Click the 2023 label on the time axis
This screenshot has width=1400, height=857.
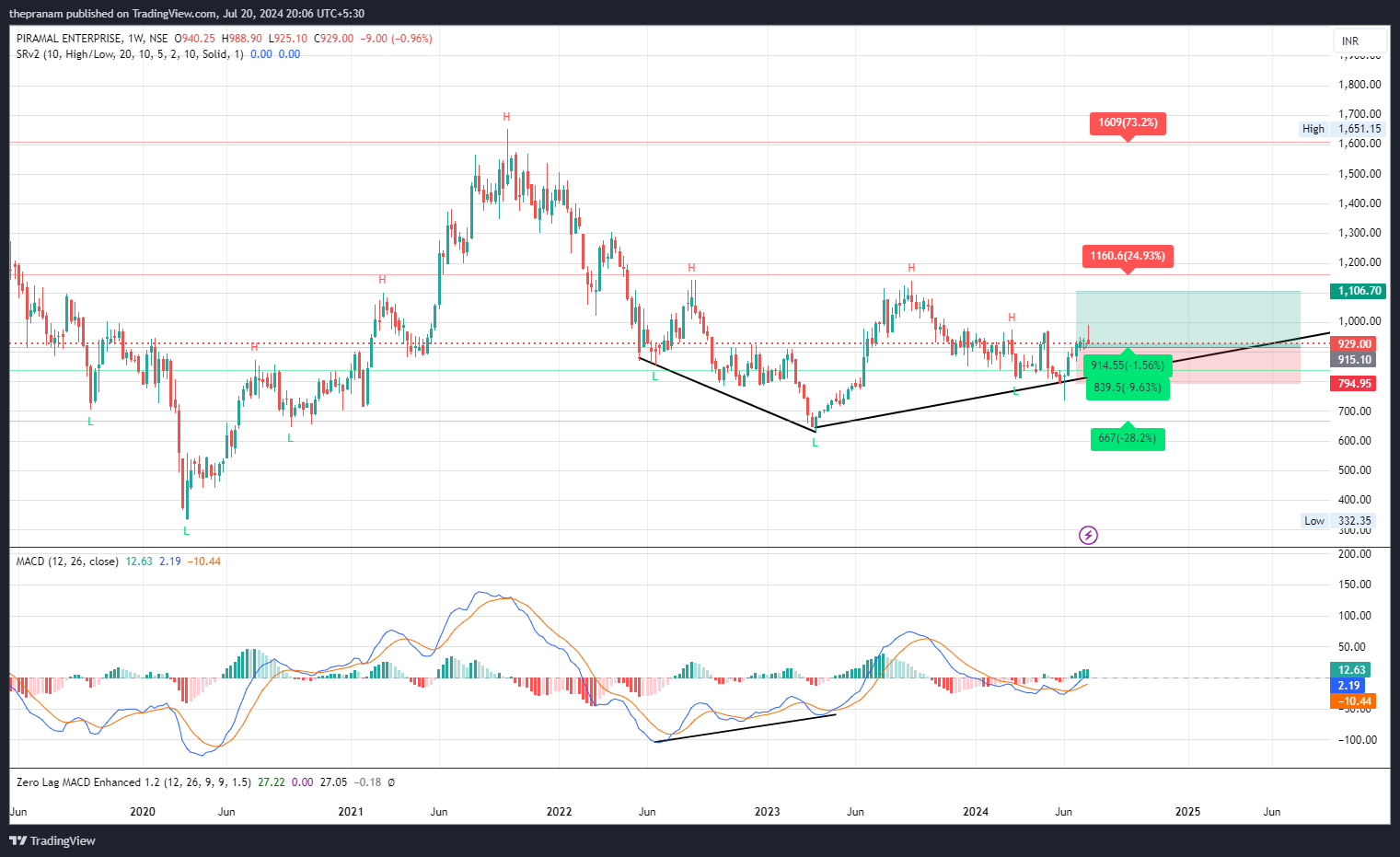click(767, 812)
